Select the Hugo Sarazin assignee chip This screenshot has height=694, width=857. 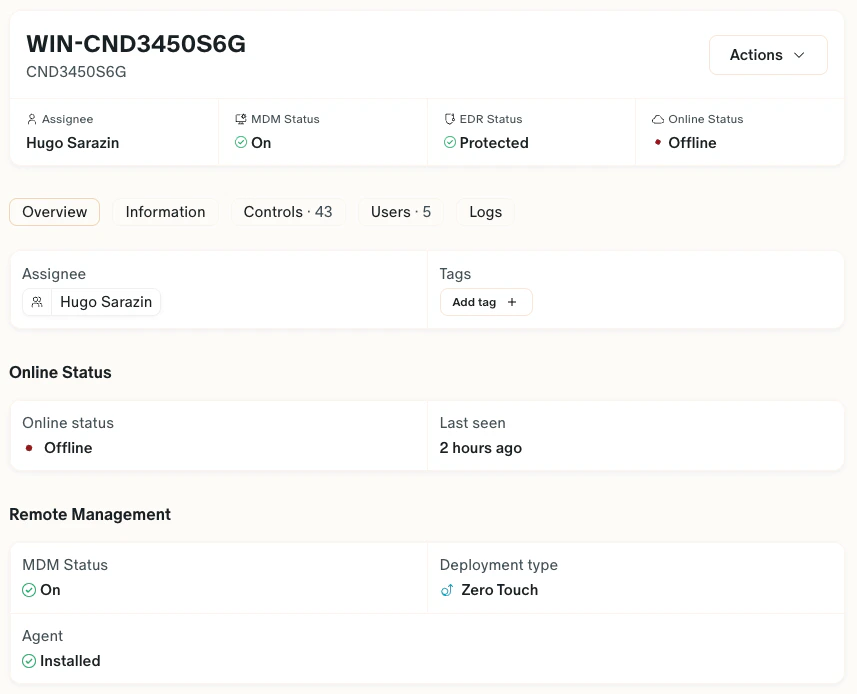(91, 301)
